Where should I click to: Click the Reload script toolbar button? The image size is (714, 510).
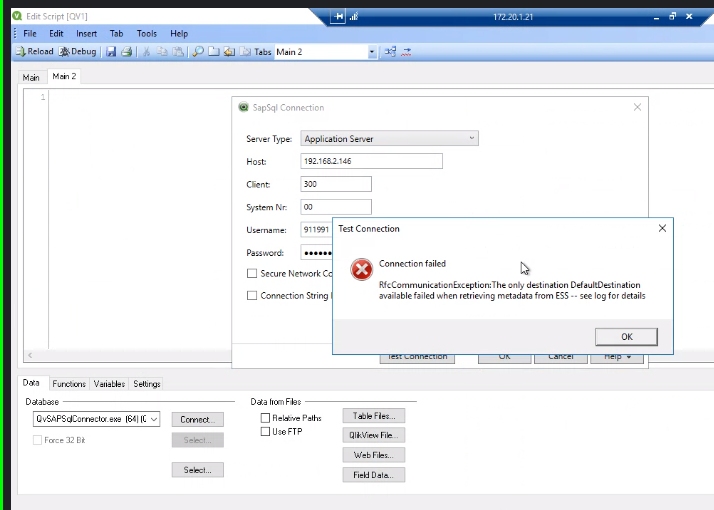click(x=34, y=52)
